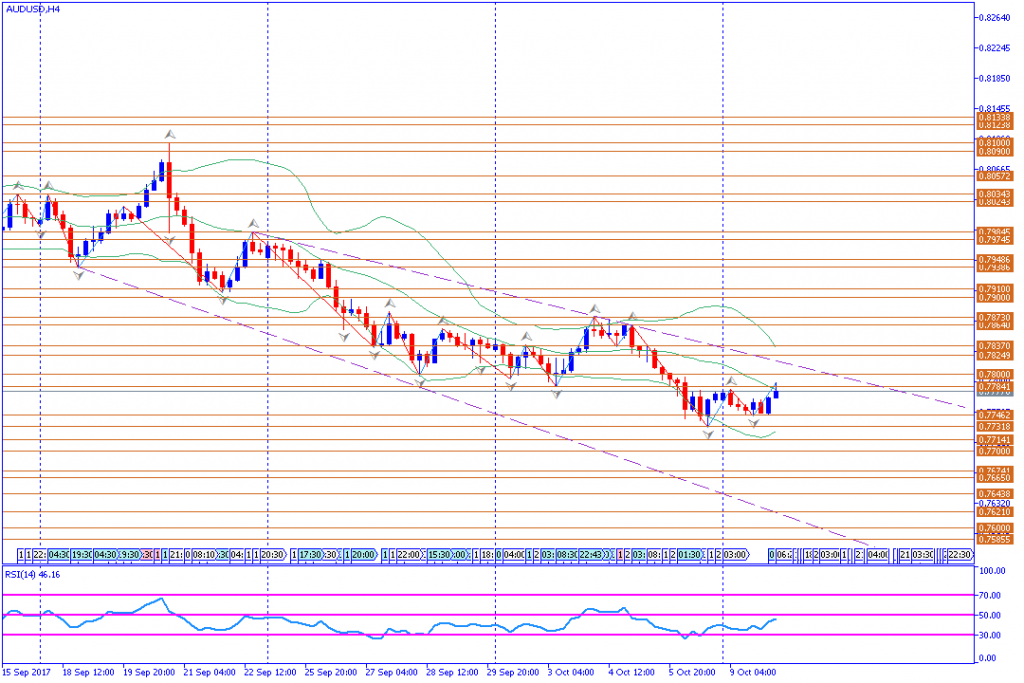Click the 0.79100 price level label
Image resolution: width=1024 pixels, height=683 pixels.
point(996,288)
